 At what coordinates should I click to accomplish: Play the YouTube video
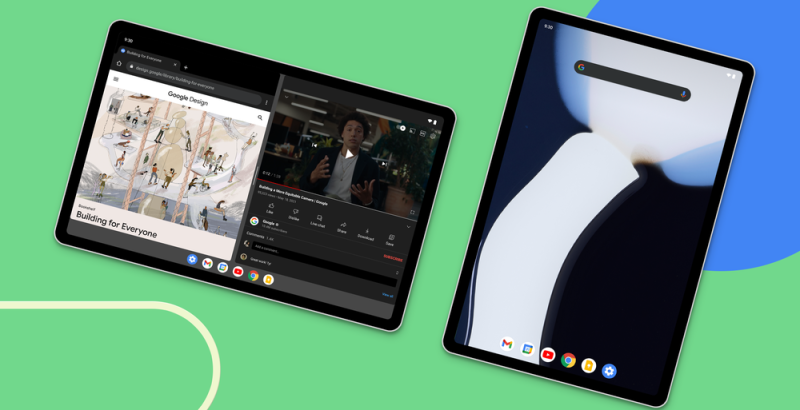349,154
